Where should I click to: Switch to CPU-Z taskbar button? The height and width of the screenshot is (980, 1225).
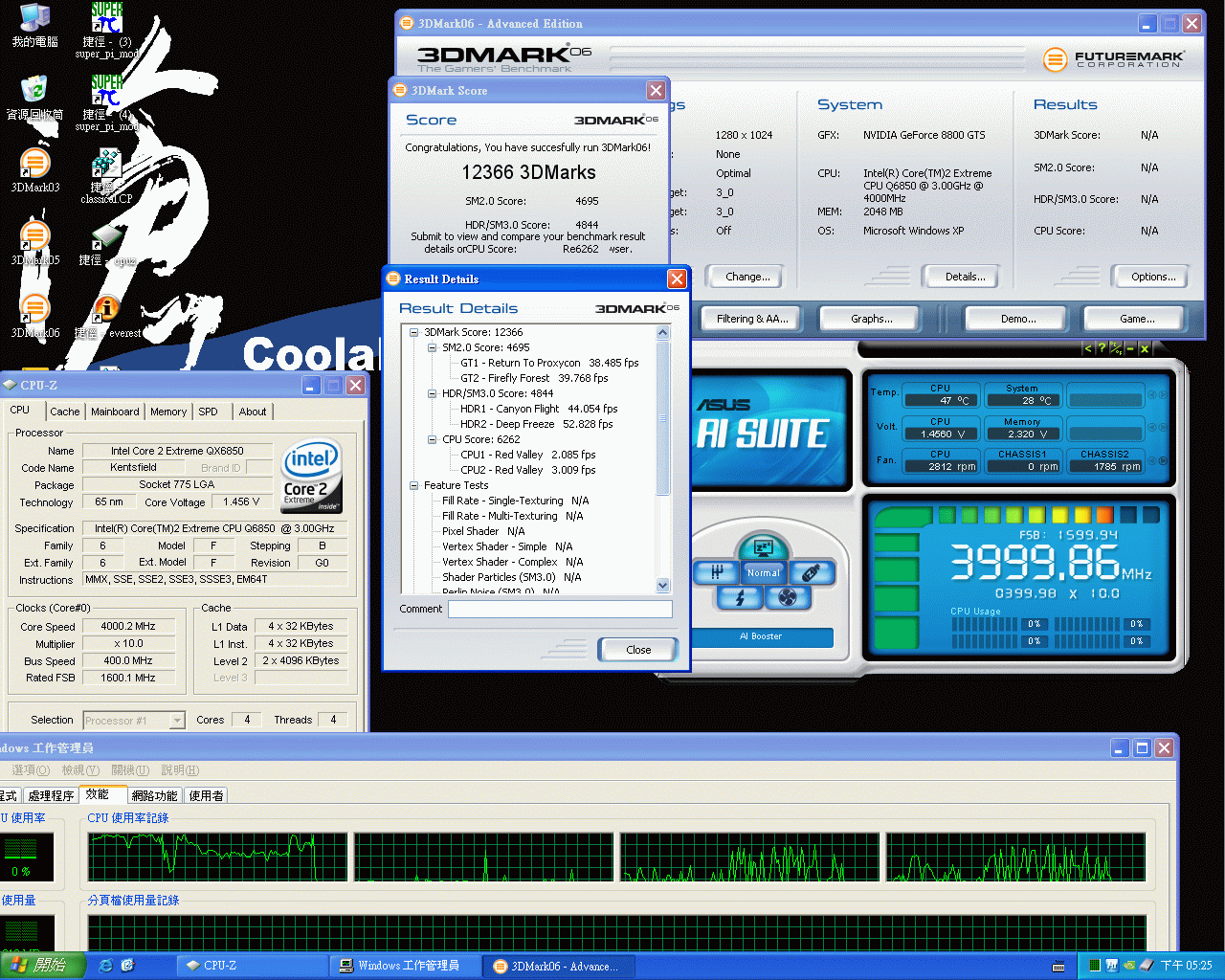tap(252, 966)
